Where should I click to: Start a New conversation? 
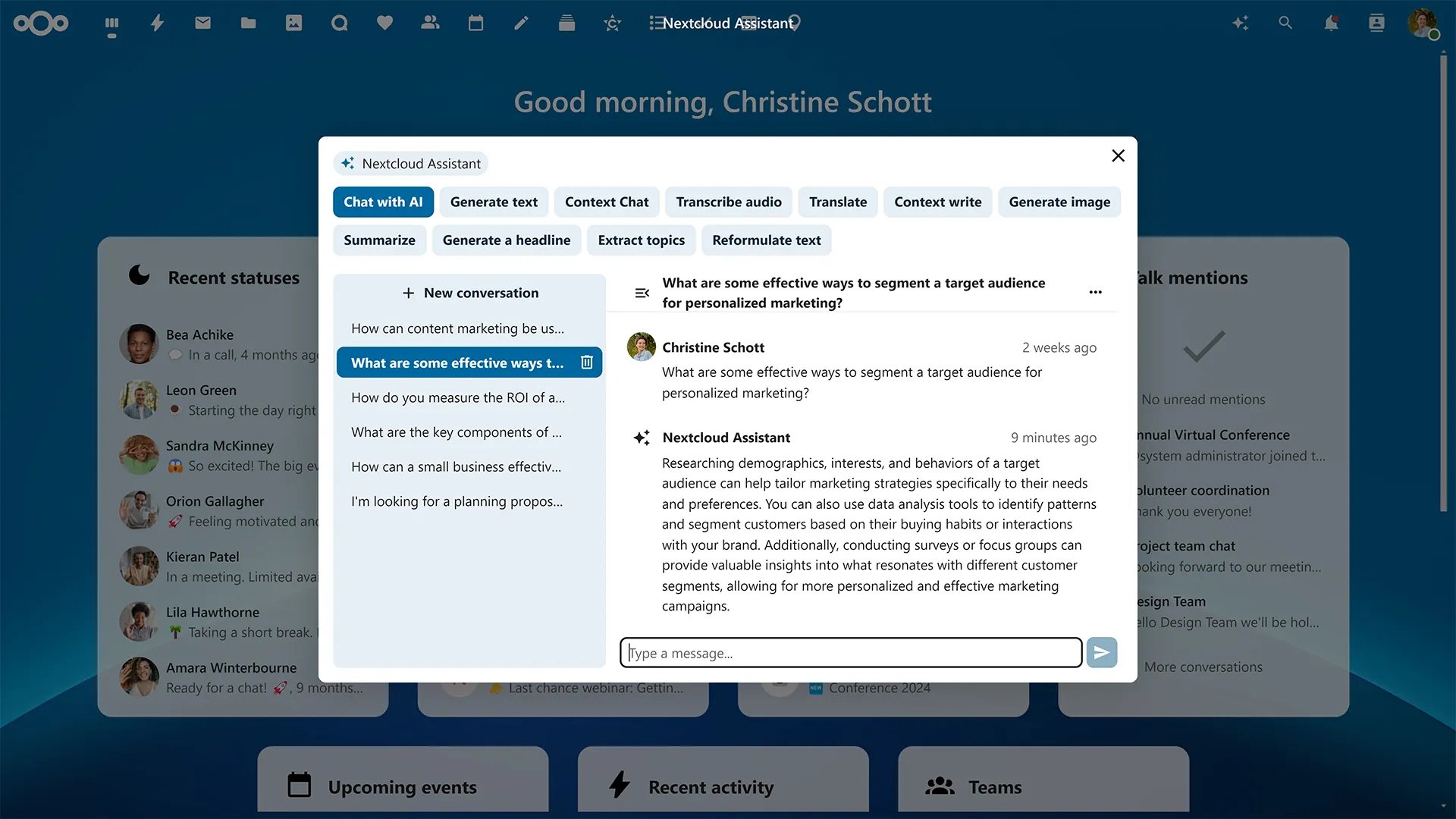[x=469, y=293]
